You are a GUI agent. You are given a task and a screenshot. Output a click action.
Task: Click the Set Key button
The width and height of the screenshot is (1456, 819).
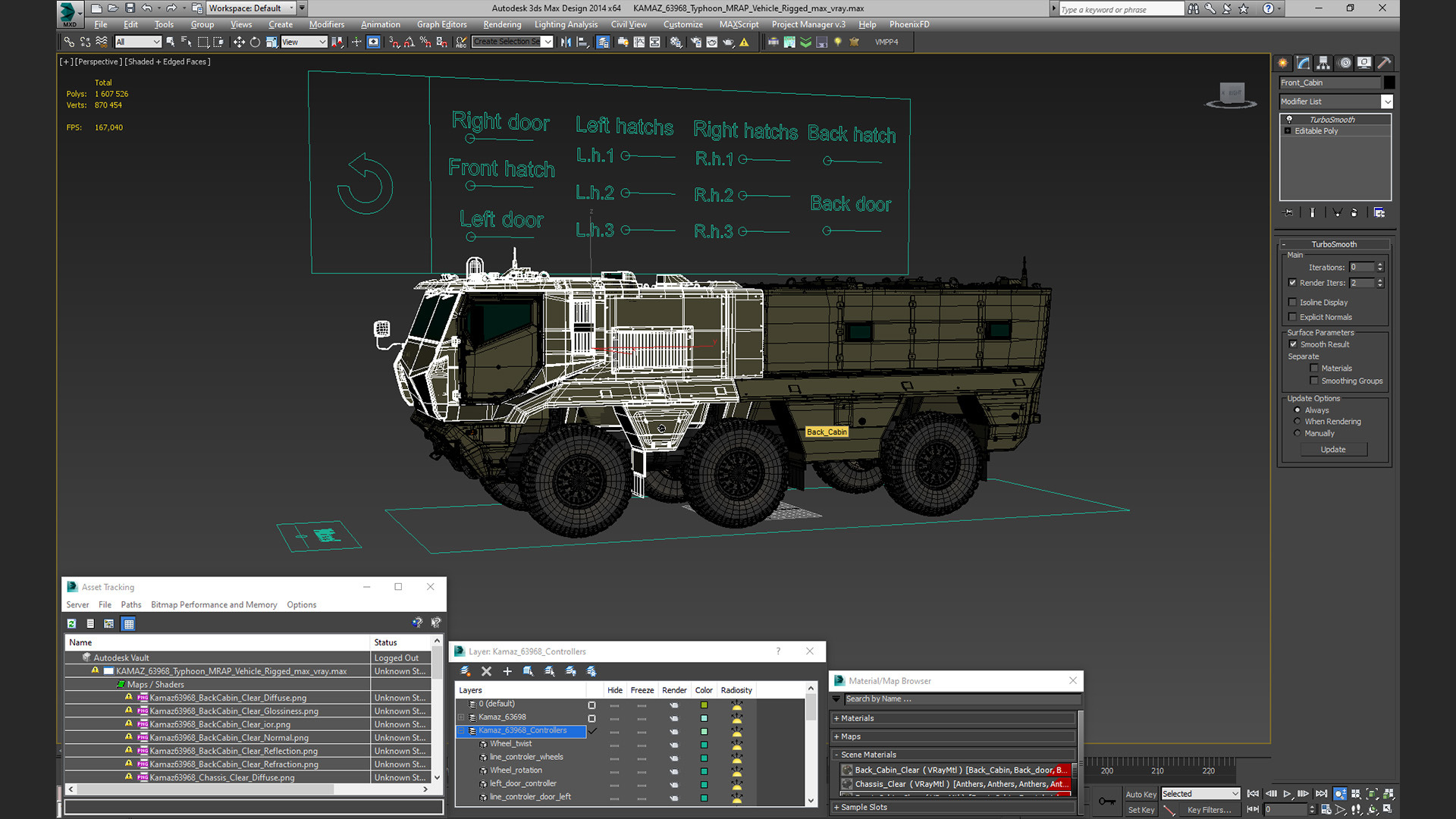click(1141, 810)
